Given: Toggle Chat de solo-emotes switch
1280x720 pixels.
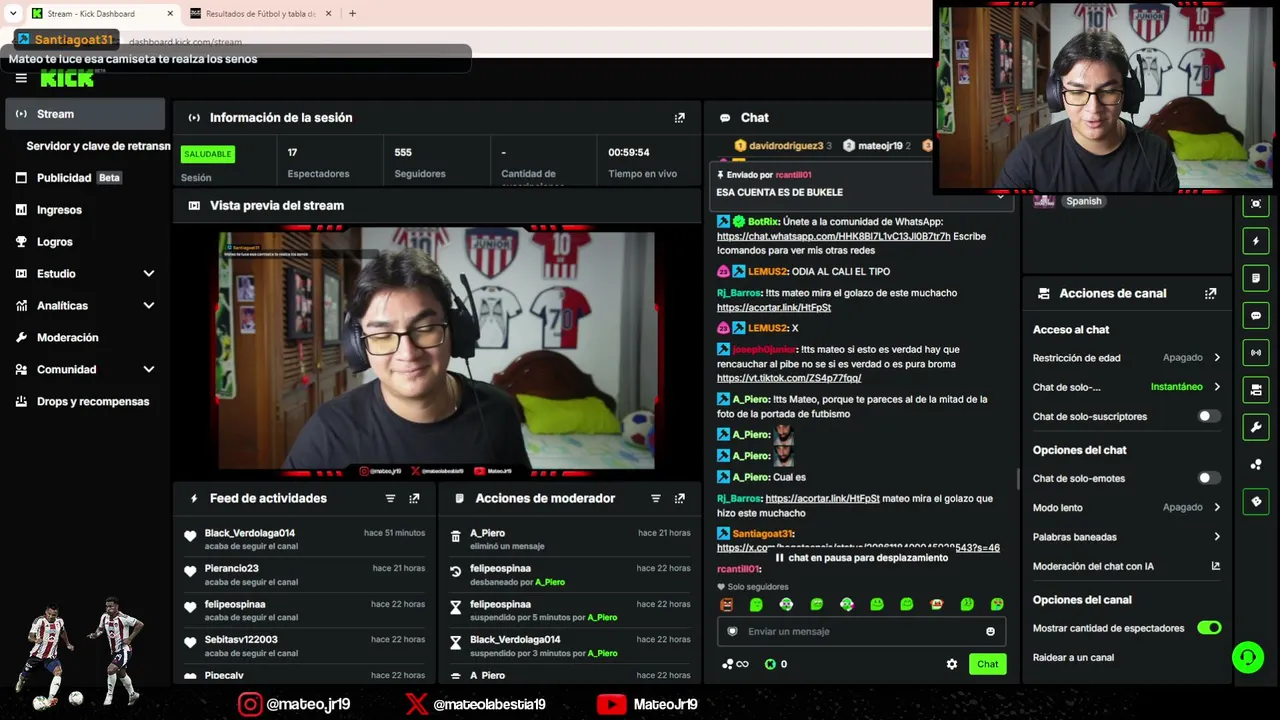Looking at the screenshot, I should point(1210,478).
